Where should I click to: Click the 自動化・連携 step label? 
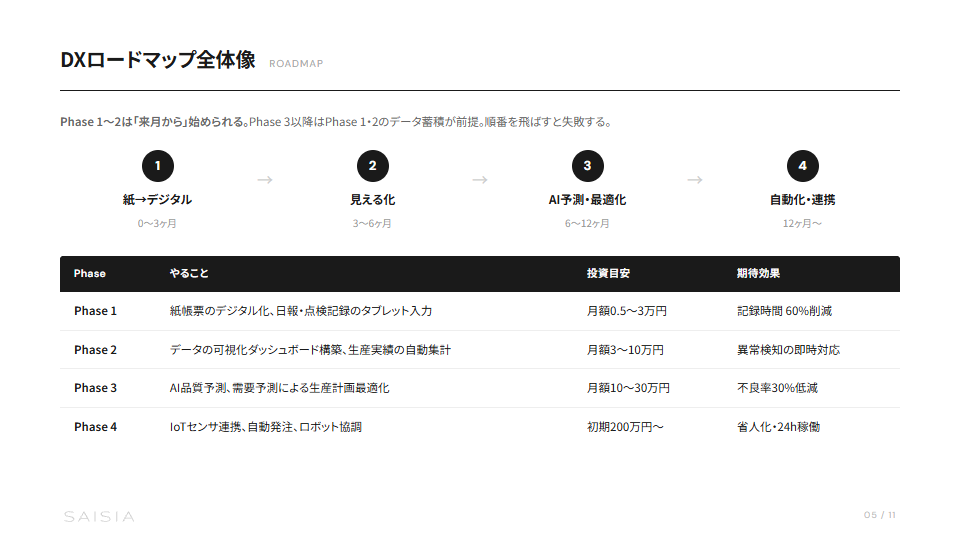pyautogui.click(x=802, y=200)
